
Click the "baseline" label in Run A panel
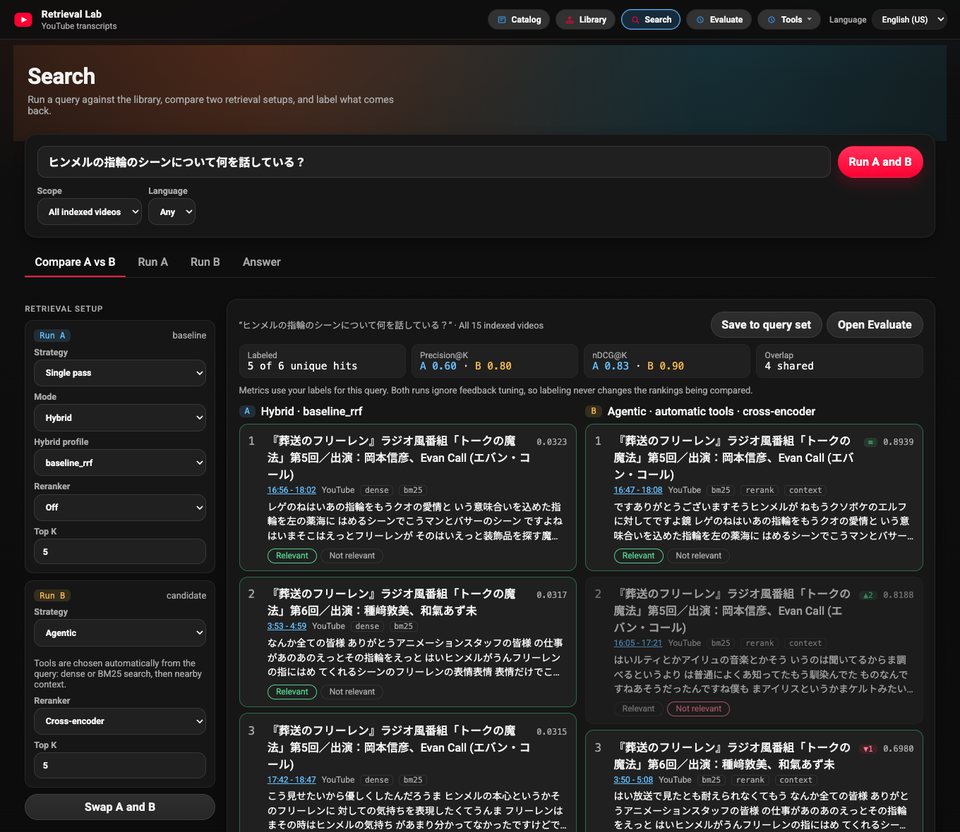(189, 335)
